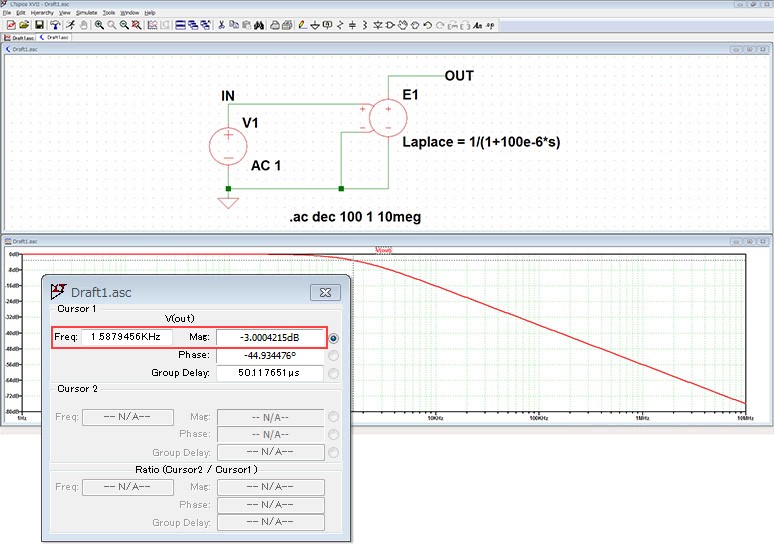Click the Cursor 1 Group Delay field

[x=270, y=373]
